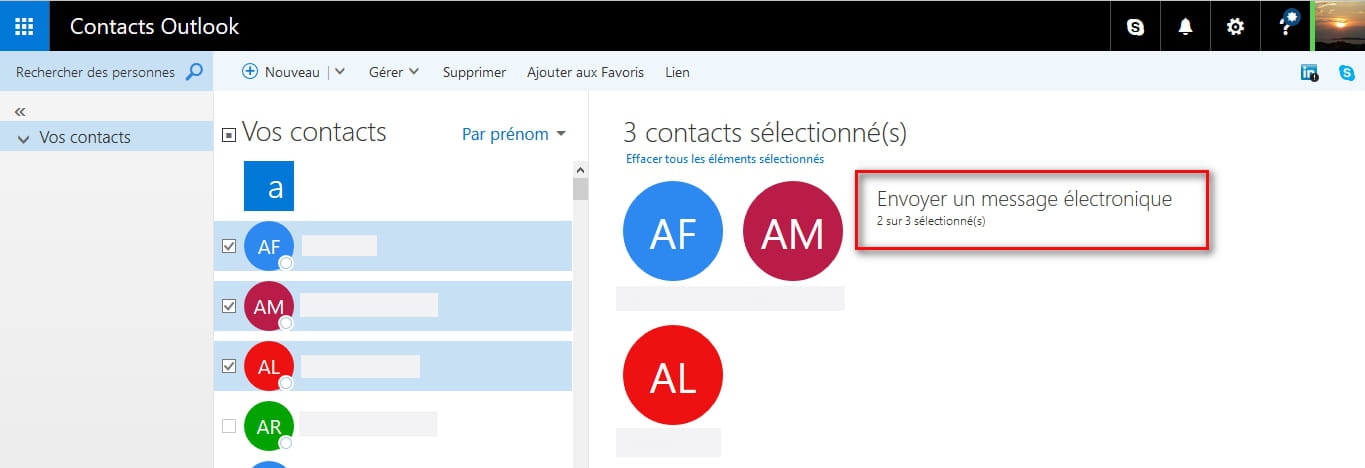Click Effacer tous les éléments sélectionnés

click(725, 159)
